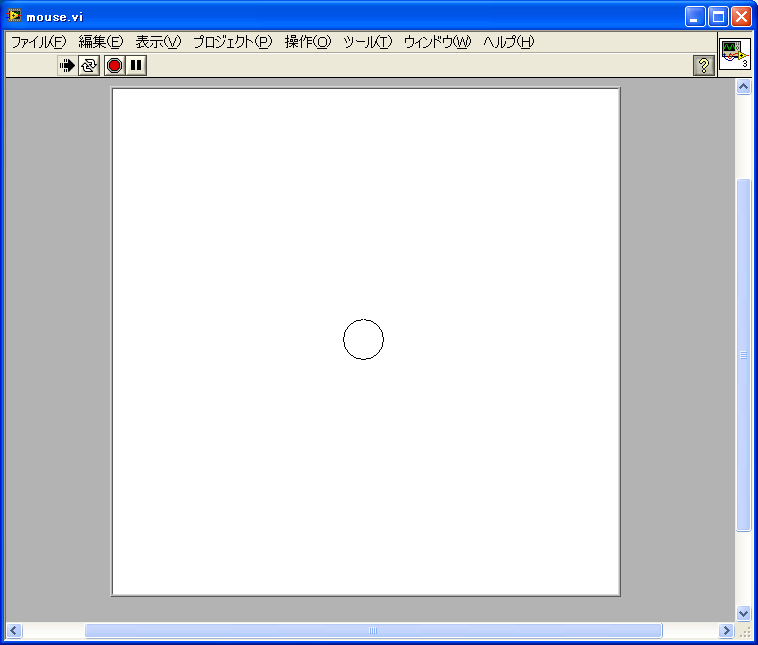Pause the running VI

[x=136, y=65]
